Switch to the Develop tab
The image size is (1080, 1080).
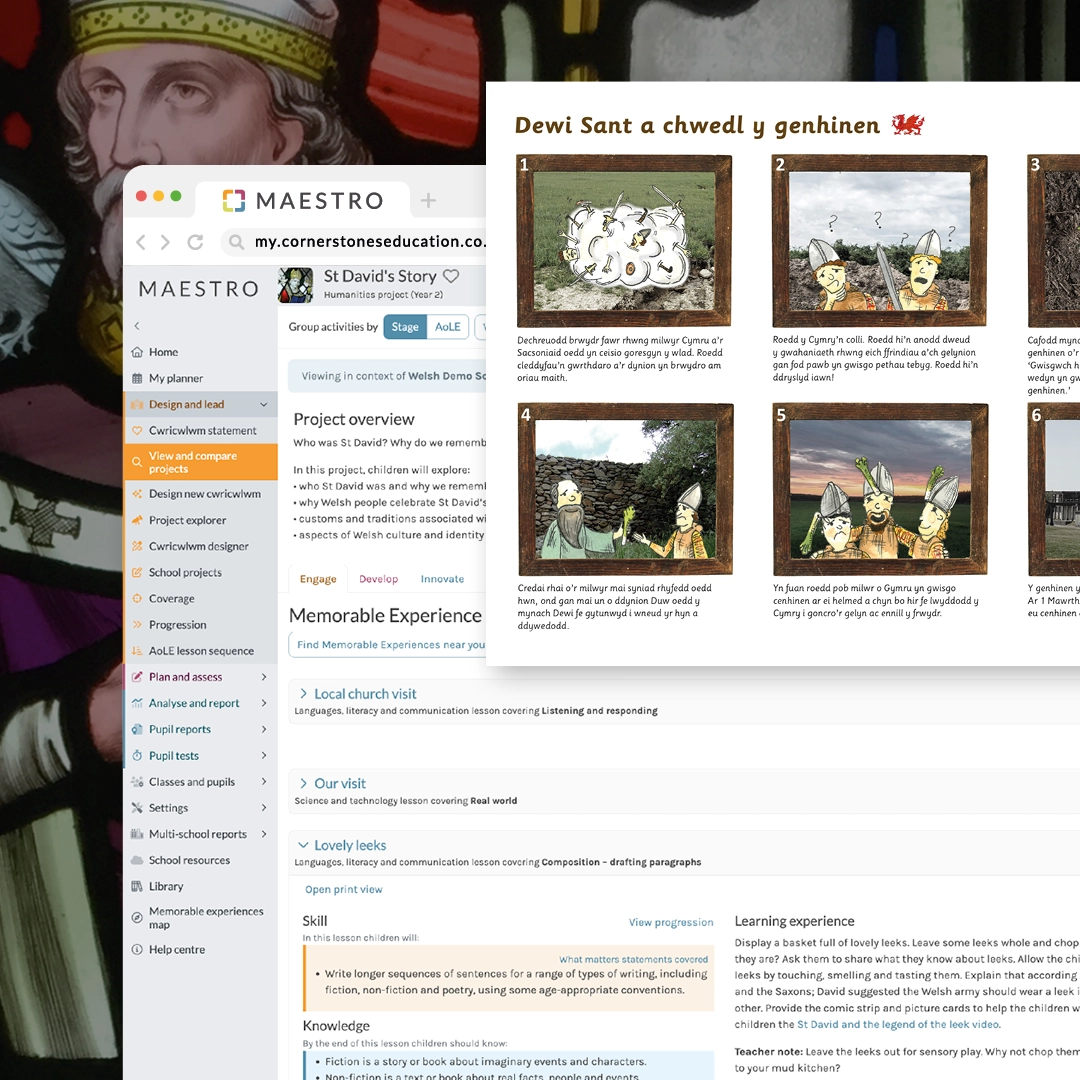pos(379,579)
